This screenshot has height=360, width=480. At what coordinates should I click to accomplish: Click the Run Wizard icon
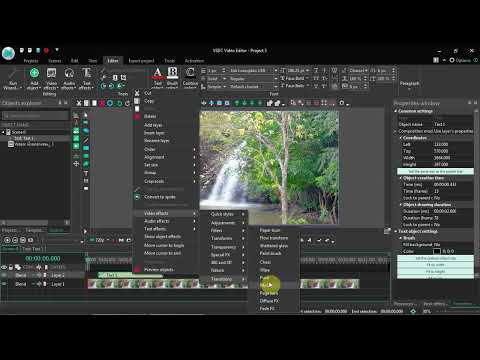[13, 73]
